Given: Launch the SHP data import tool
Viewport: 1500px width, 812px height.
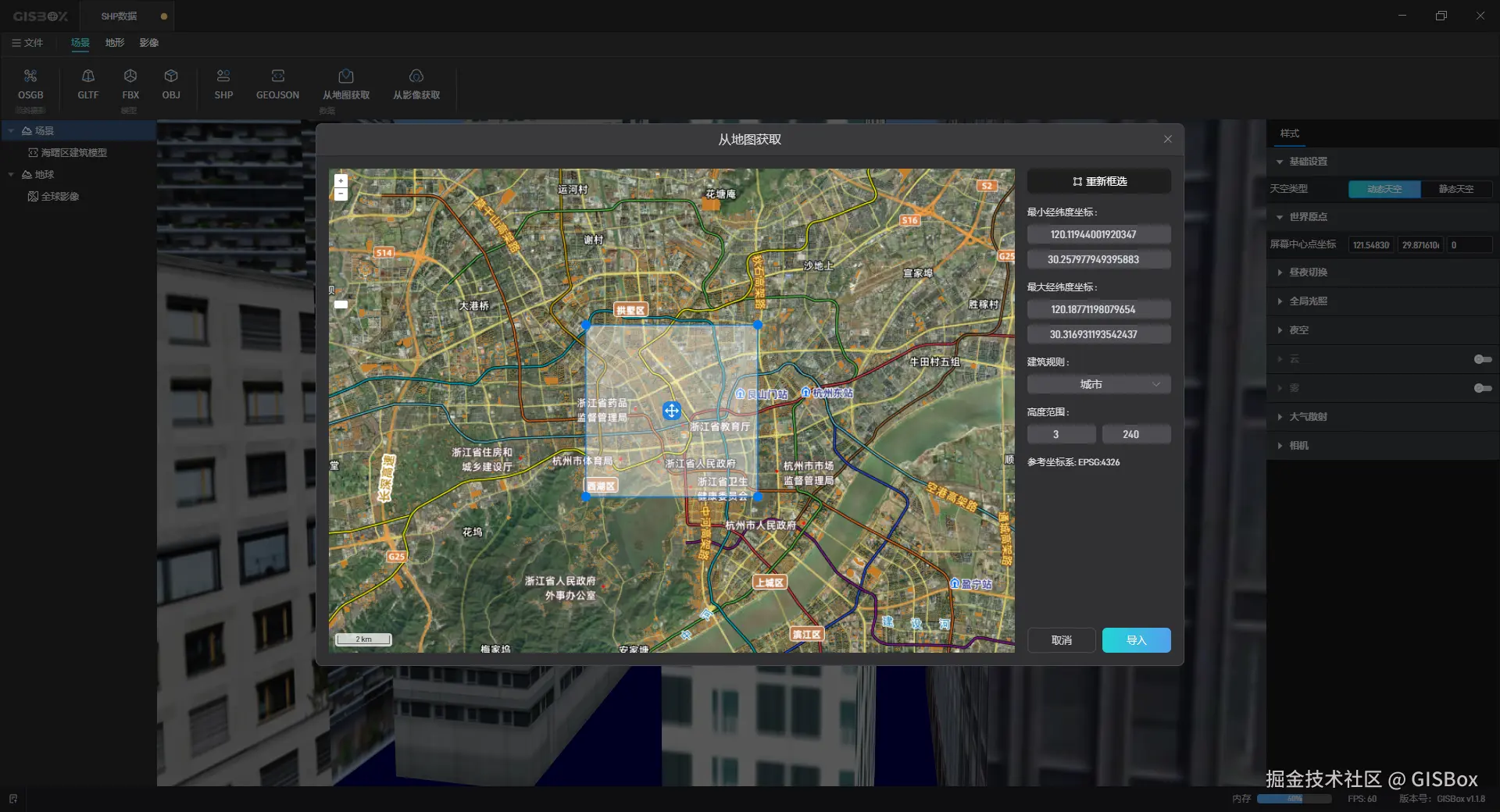Looking at the screenshot, I should coord(223,77).
